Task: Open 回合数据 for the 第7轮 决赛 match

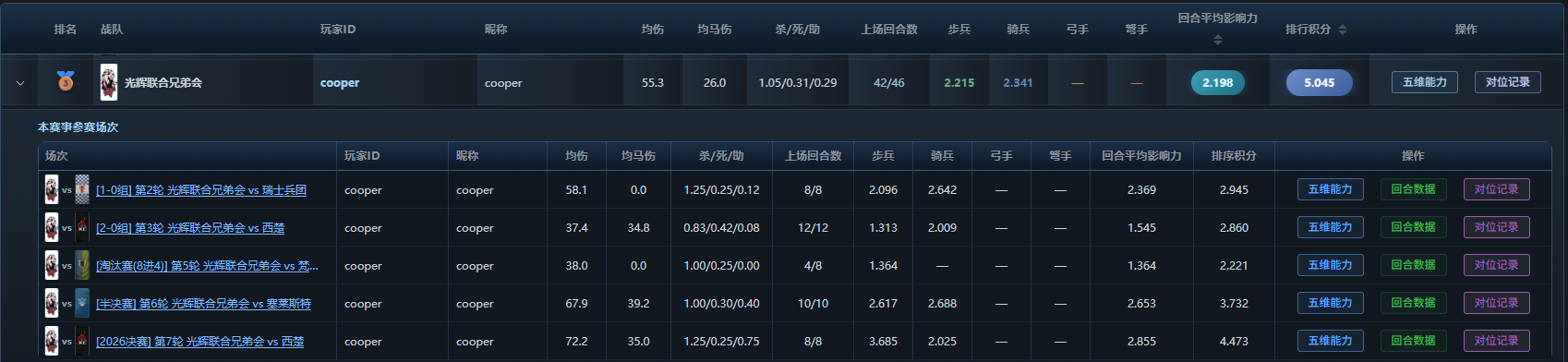Action: pos(1414,341)
